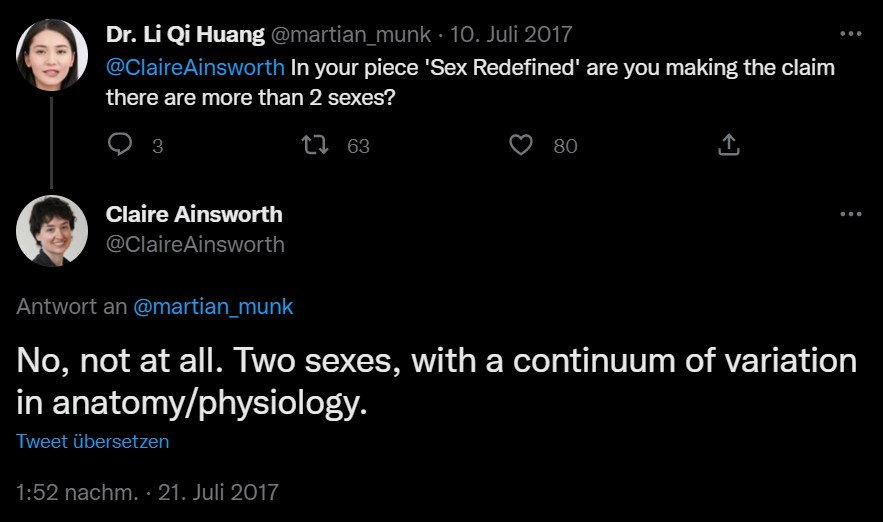This screenshot has width=883, height=522.
Task: Click the gray @ClaireAinsworth handle under the name
Action: coord(195,244)
